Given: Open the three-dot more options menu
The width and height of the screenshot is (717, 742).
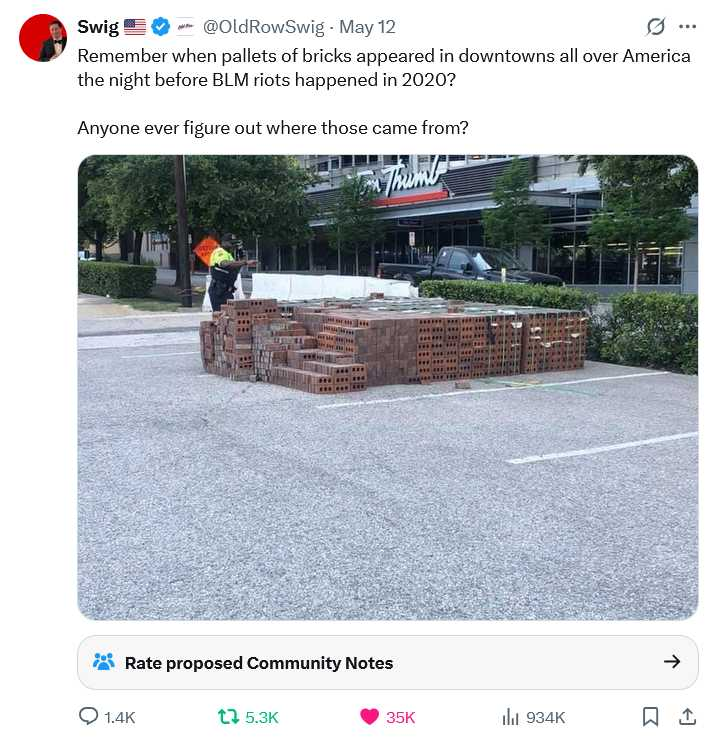Looking at the screenshot, I should click(x=687, y=26).
